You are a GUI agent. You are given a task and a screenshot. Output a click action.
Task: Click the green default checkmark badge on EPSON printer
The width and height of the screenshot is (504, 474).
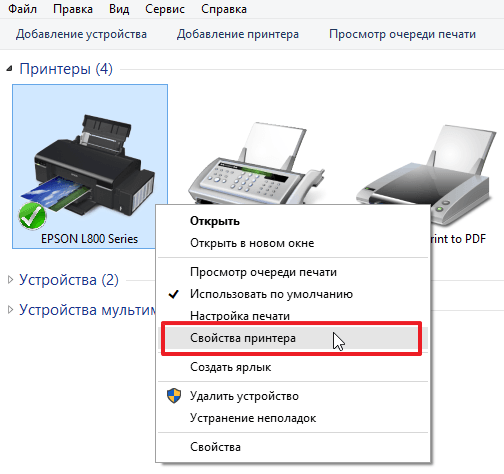[x=32, y=217]
